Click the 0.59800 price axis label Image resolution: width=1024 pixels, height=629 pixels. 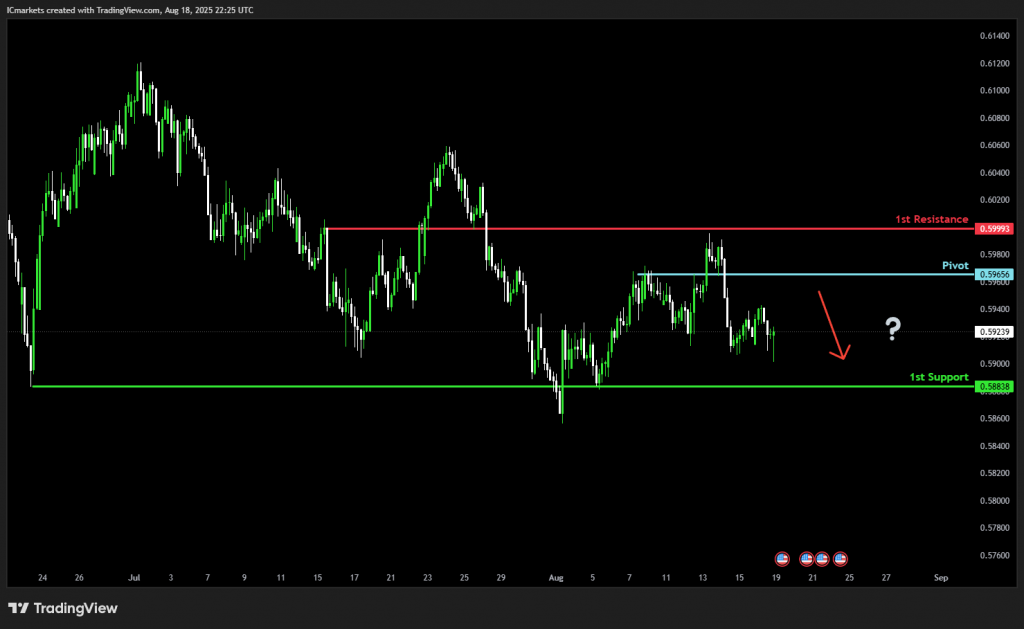coord(994,255)
